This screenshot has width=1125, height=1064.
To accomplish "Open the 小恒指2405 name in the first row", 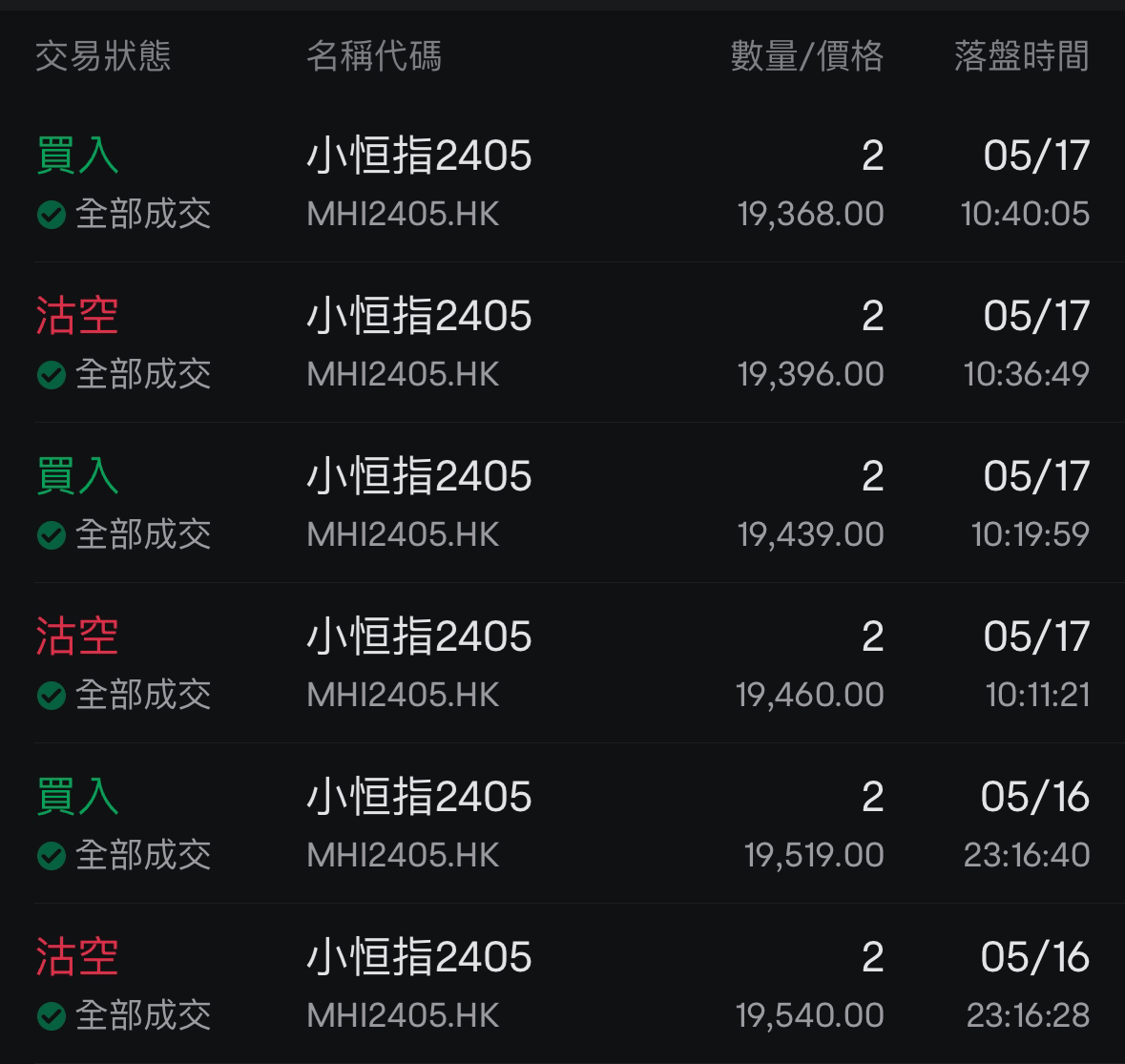I will (421, 156).
